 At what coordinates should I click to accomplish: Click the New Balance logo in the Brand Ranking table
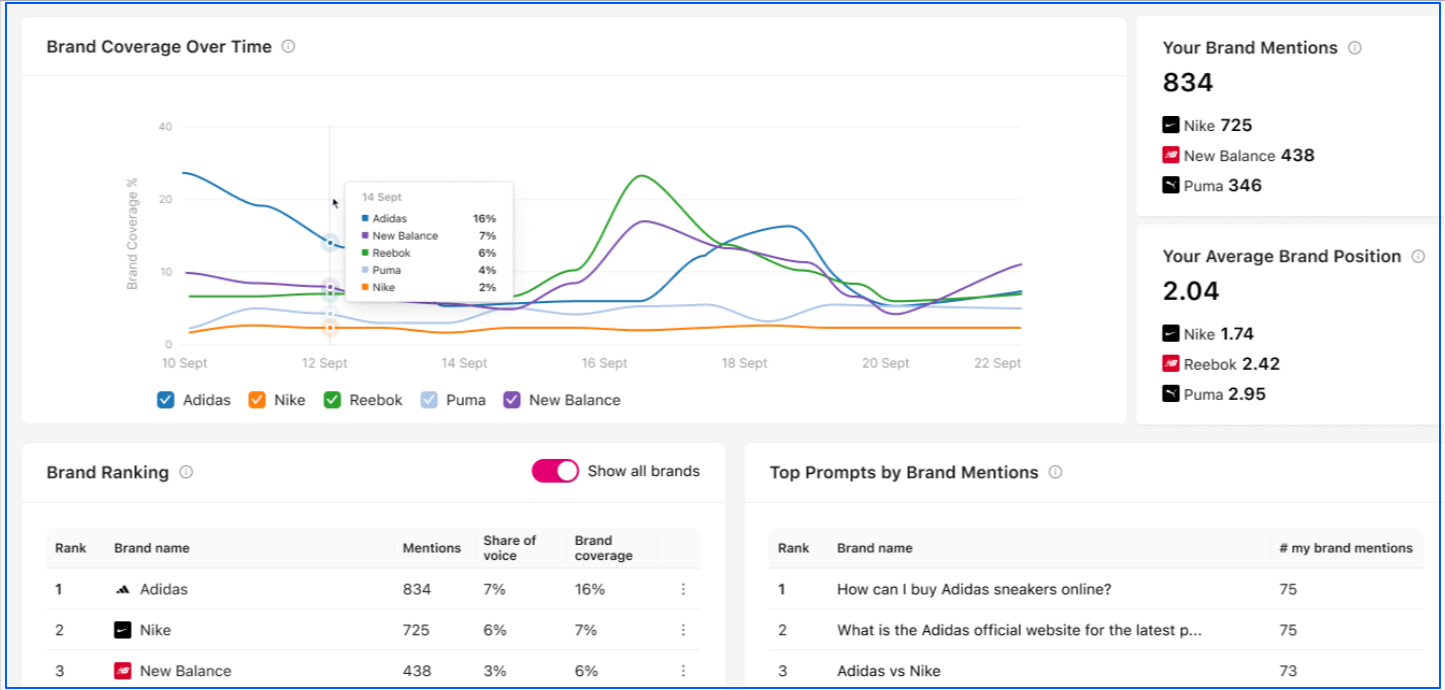(x=122, y=671)
